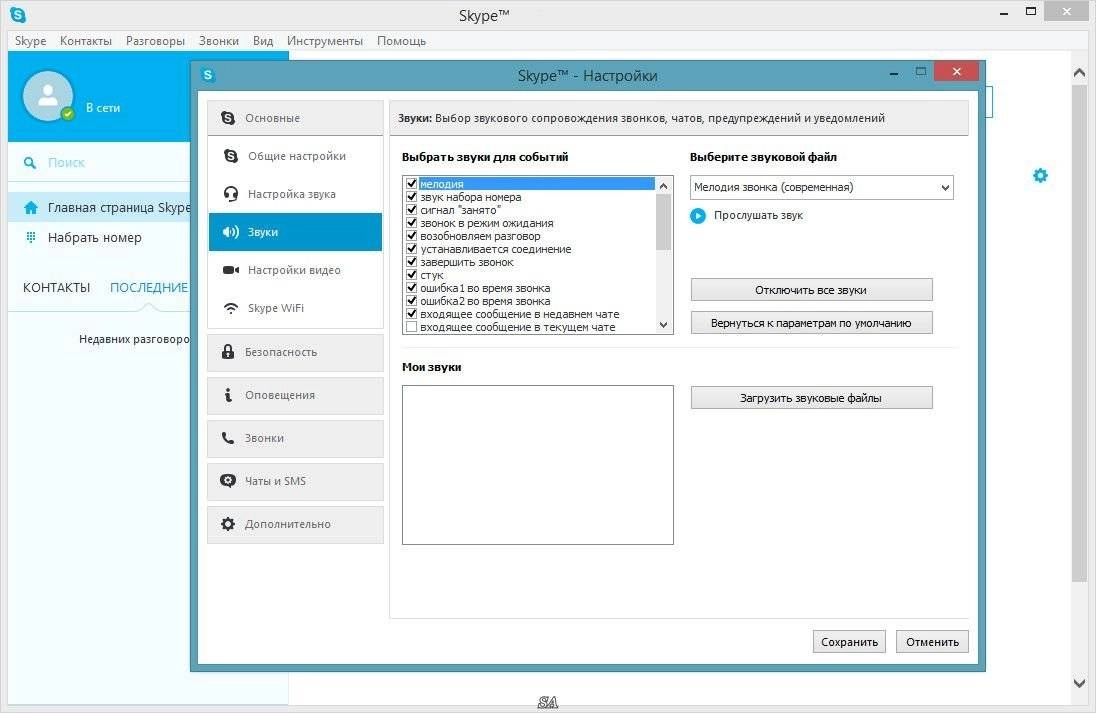Click the info icon beside Оповещения
The image size is (1096, 713).
(228, 395)
